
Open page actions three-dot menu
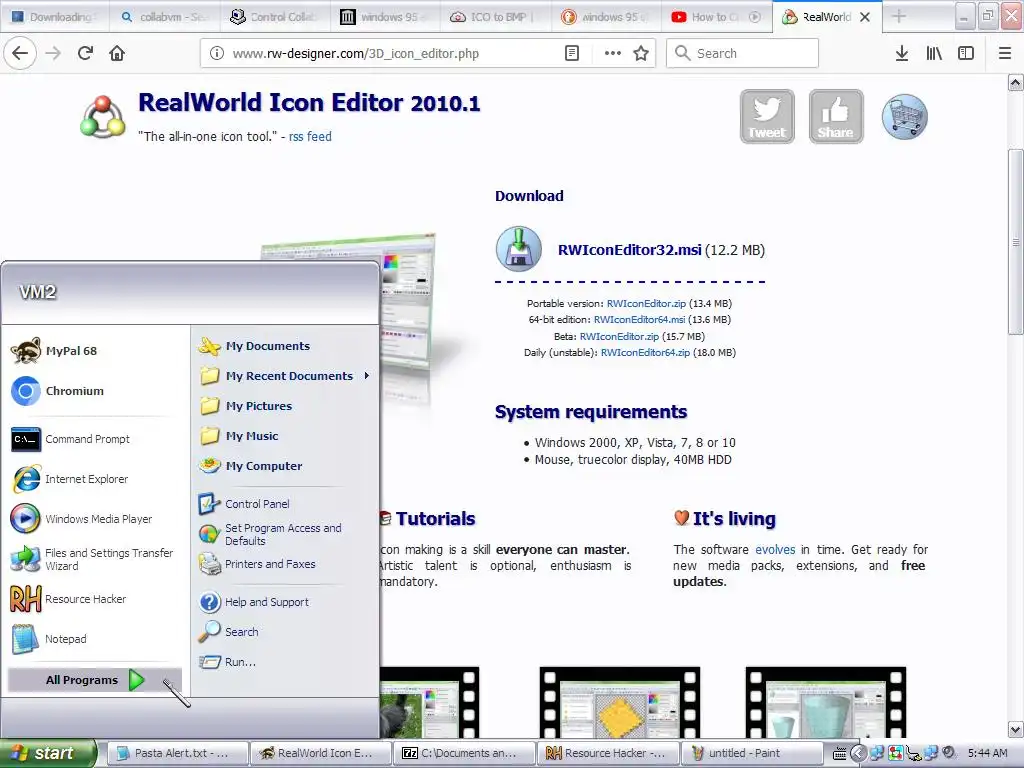[613, 54]
